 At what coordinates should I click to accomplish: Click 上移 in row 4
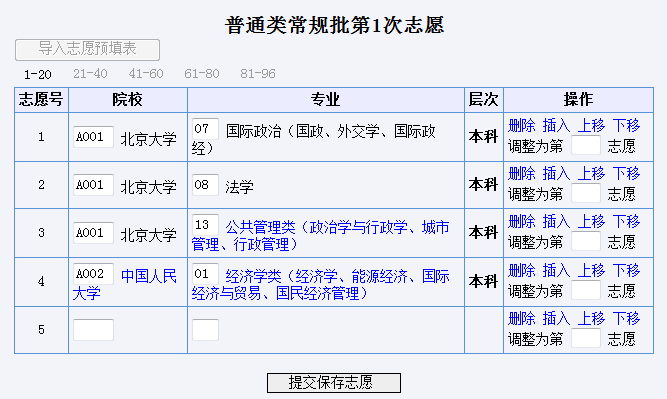[591, 271]
